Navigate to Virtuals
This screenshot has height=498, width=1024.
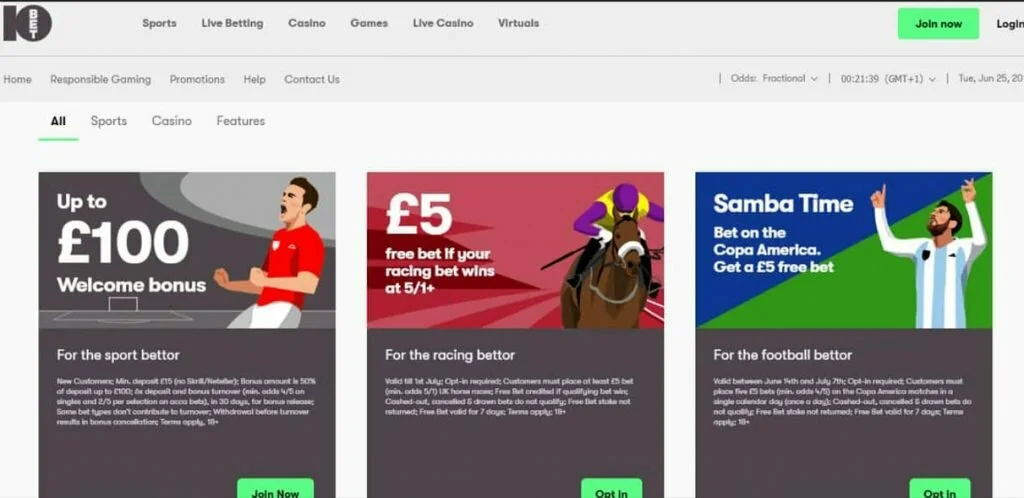(519, 23)
